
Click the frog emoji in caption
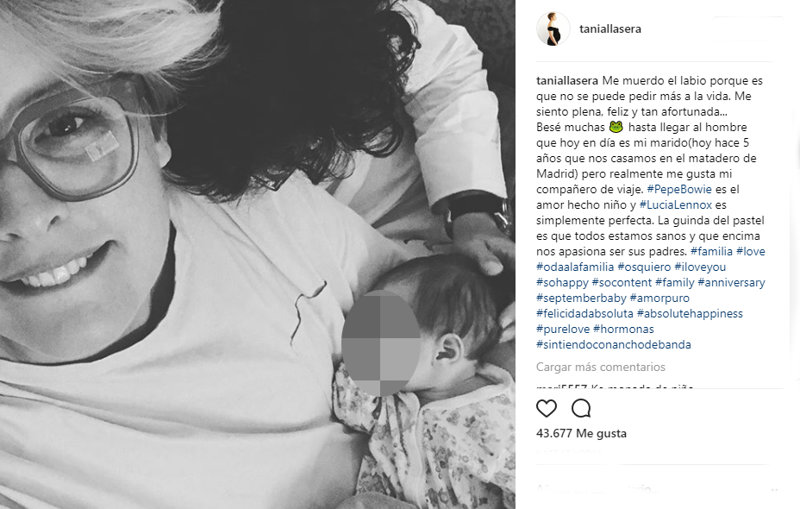[x=616, y=127]
